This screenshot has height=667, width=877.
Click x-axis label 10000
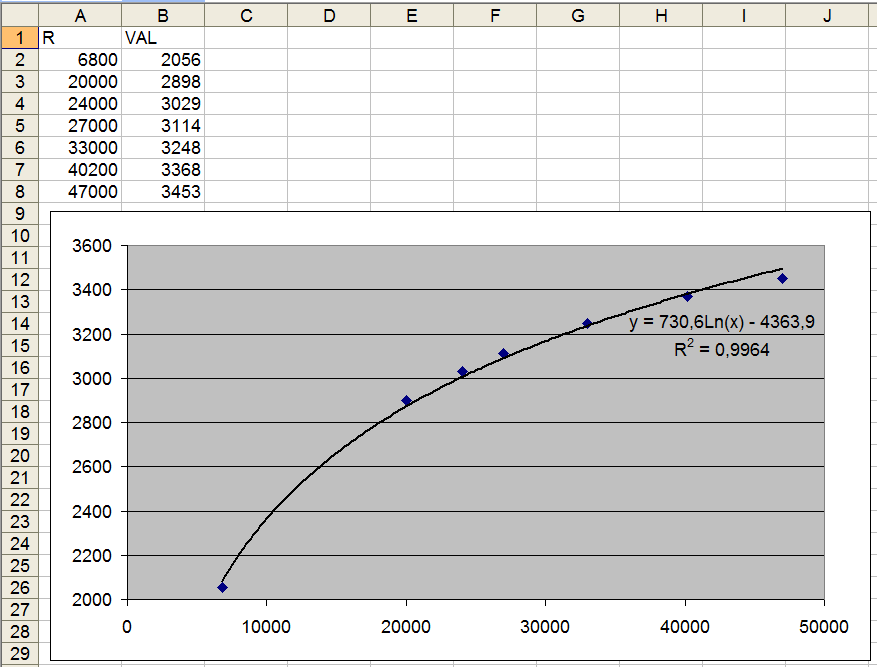(x=266, y=627)
